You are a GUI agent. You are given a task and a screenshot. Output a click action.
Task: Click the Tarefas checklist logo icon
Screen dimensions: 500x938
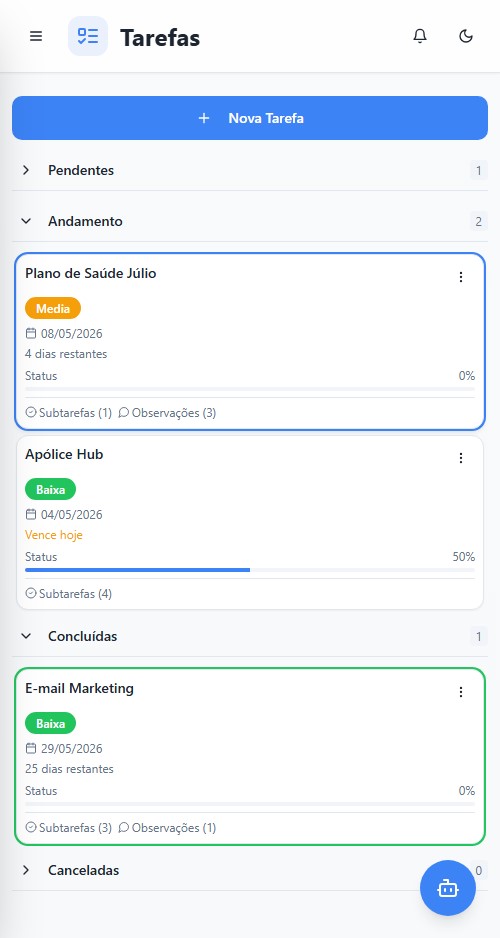point(88,36)
